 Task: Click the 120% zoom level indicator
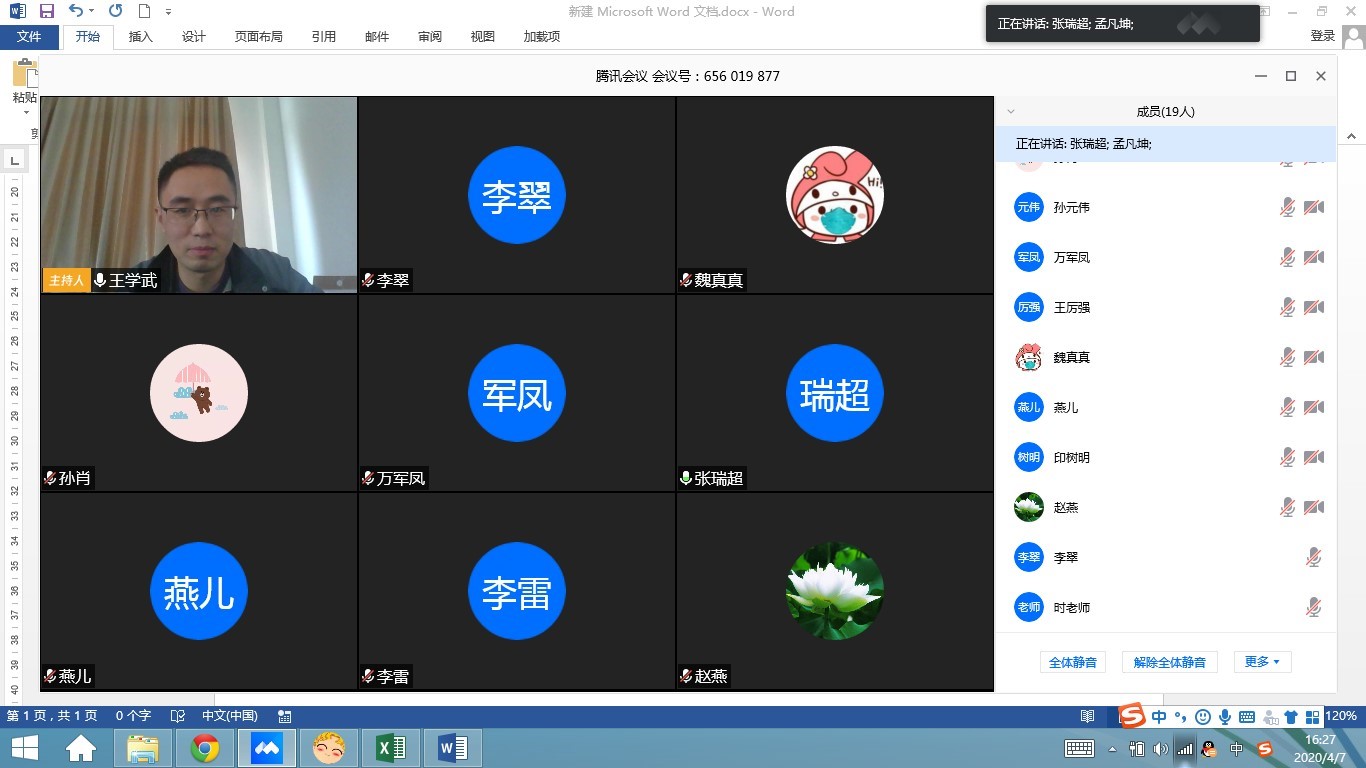(1341, 716)
